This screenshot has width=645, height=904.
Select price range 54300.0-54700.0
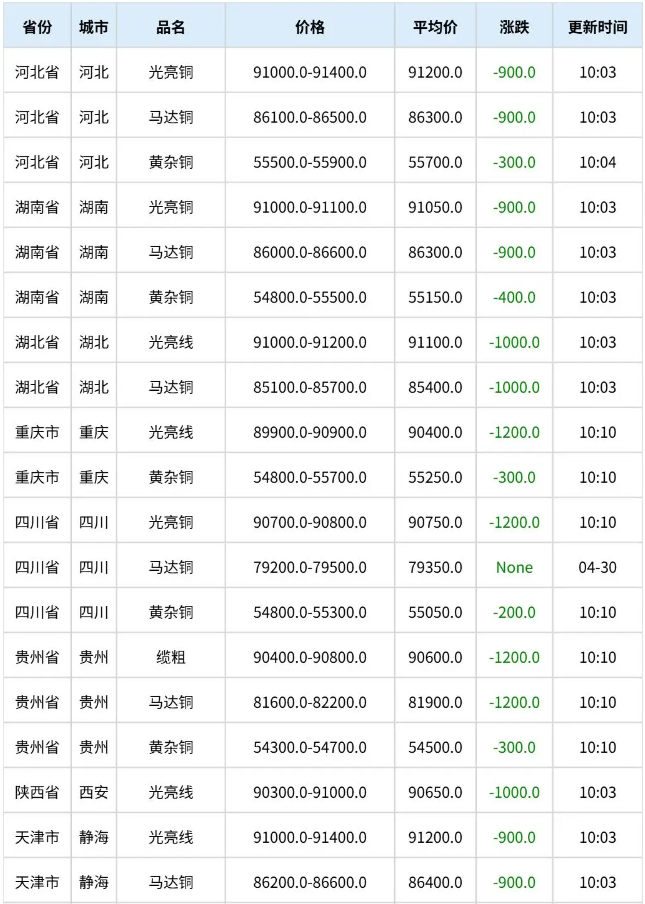310,747
